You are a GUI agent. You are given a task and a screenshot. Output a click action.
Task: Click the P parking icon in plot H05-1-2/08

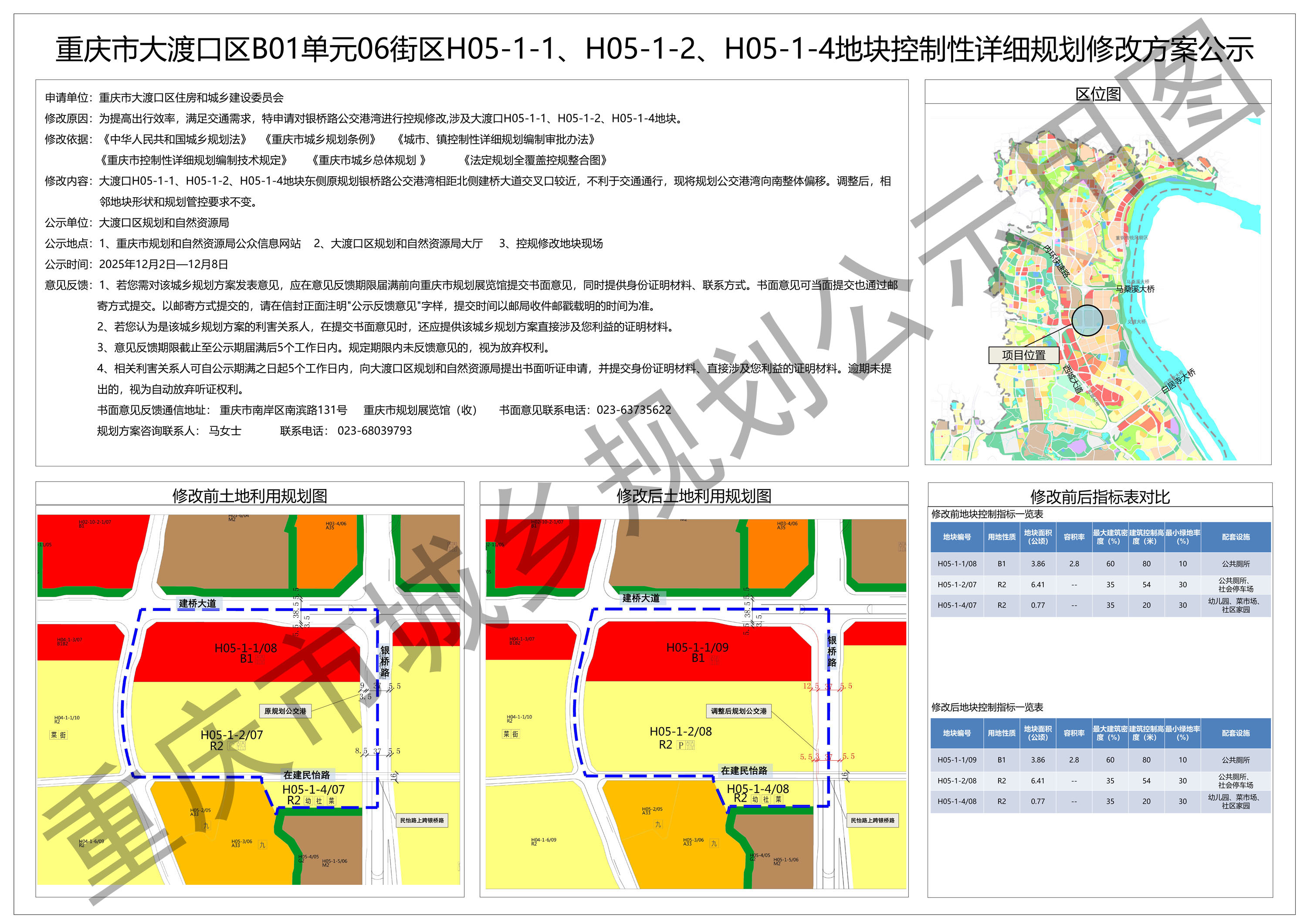[681, 745]
